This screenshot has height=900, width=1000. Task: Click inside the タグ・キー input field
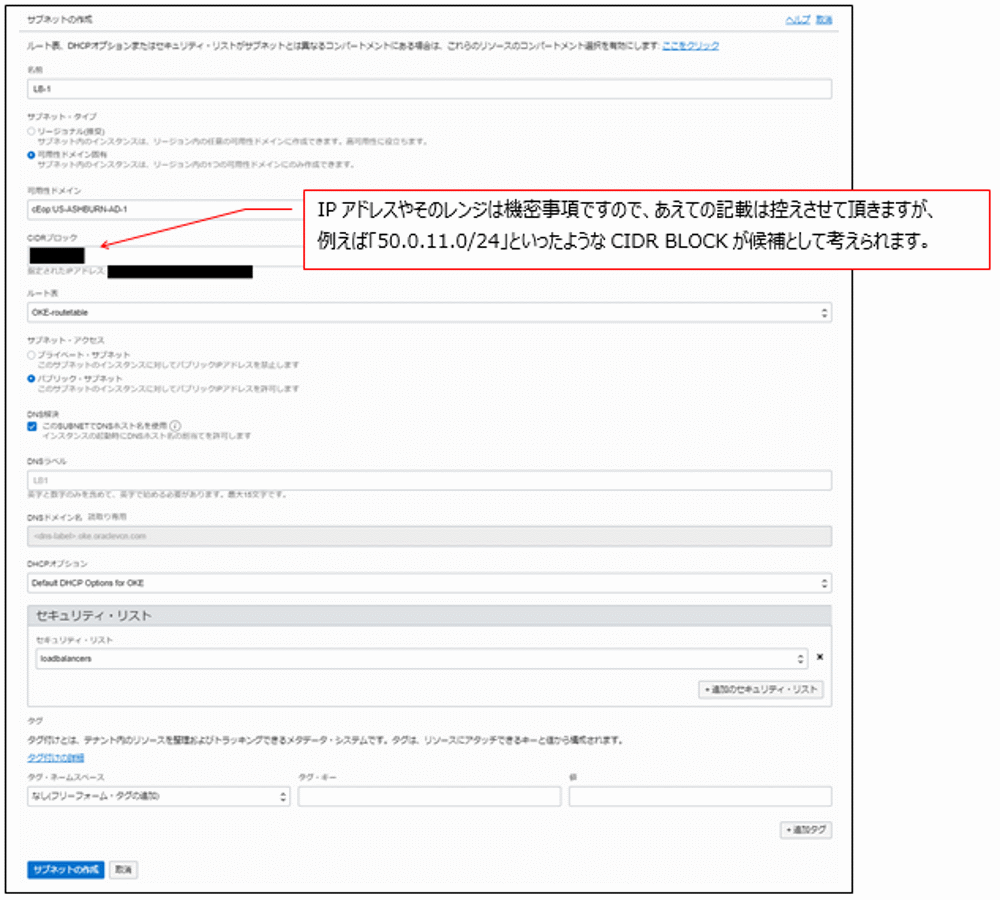[x=428, y=796]
